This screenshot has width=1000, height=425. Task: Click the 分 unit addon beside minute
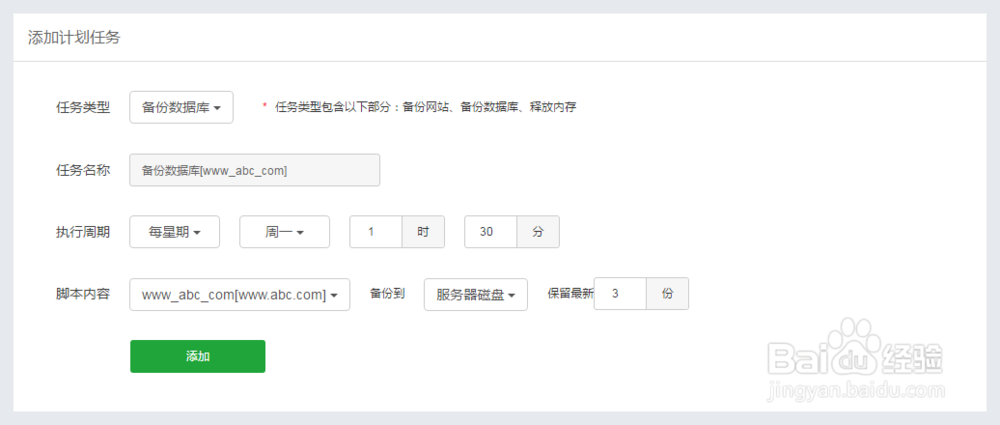point(538,232)
